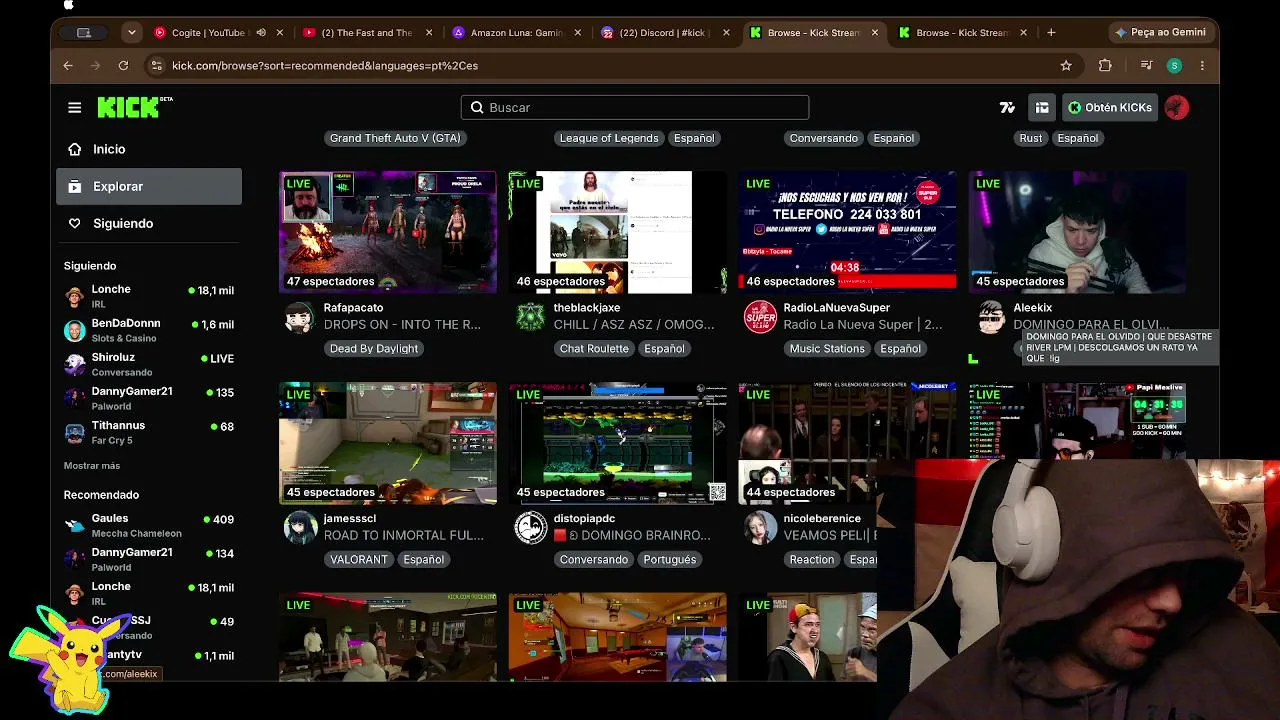Viewport: 1280px width, 720px height.
Task: Switch to the Cogite YouTube tab
Action: pyautogui.click(x=207, y=32)
